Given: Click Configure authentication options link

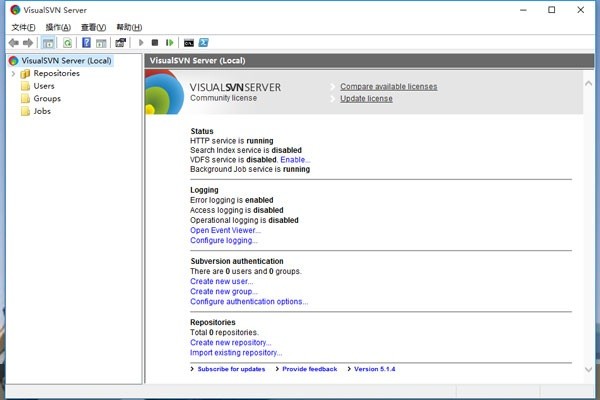Looking at the screenshot, I should tap(248, 301).
